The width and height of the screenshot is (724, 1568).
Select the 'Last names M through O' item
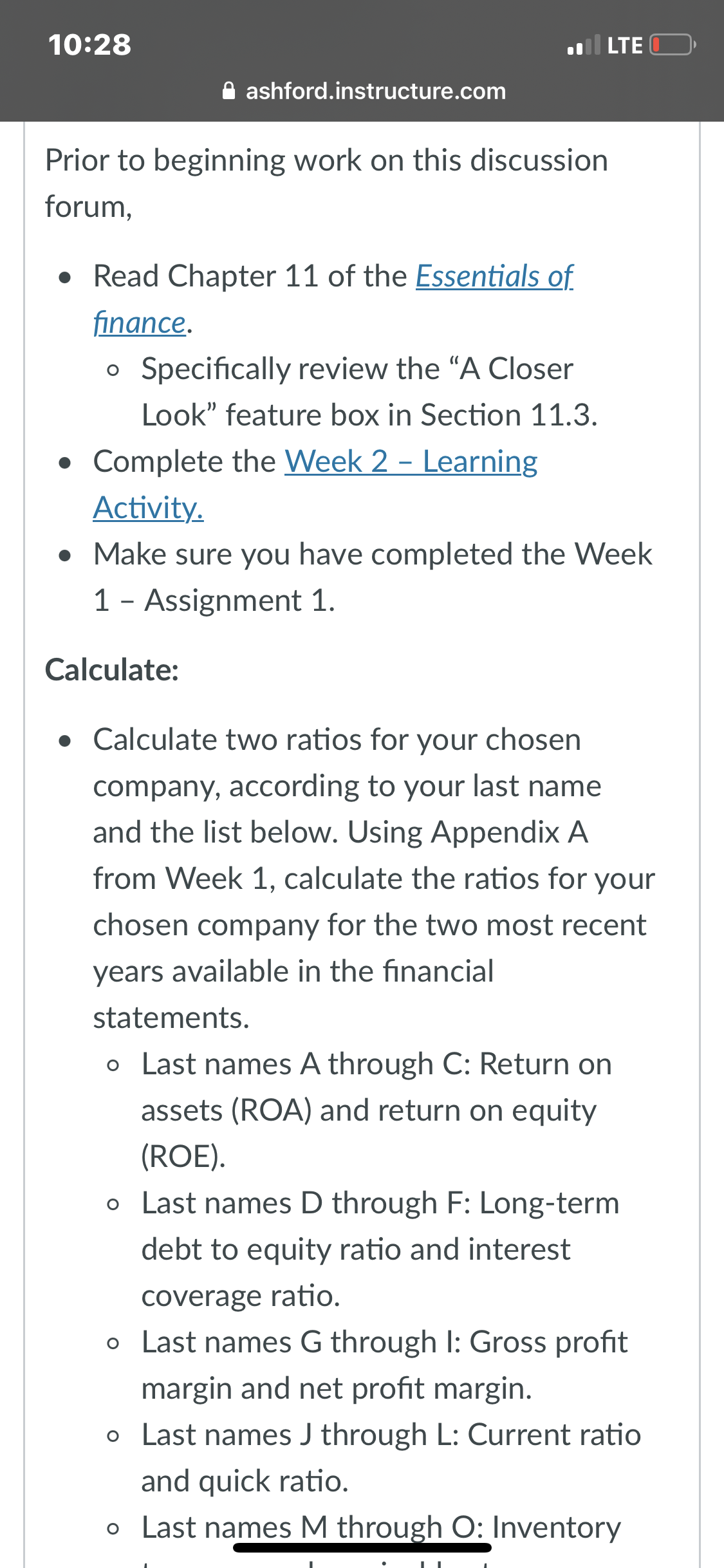click(x=381, y=1527)
